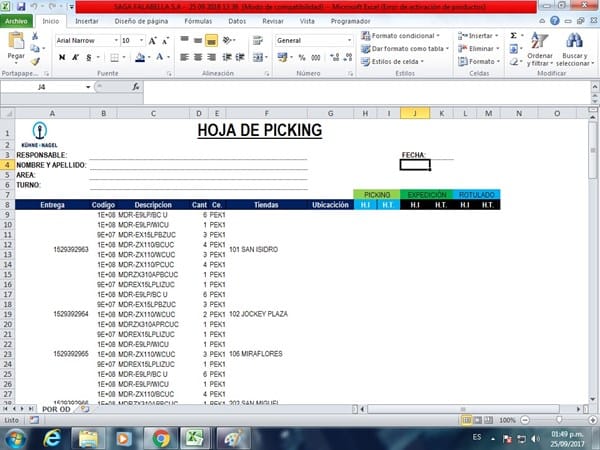The height and width of the screenshot is (450, 600).
Task: Open the Insertar cells dropdown
Action: tap(478, 36)
